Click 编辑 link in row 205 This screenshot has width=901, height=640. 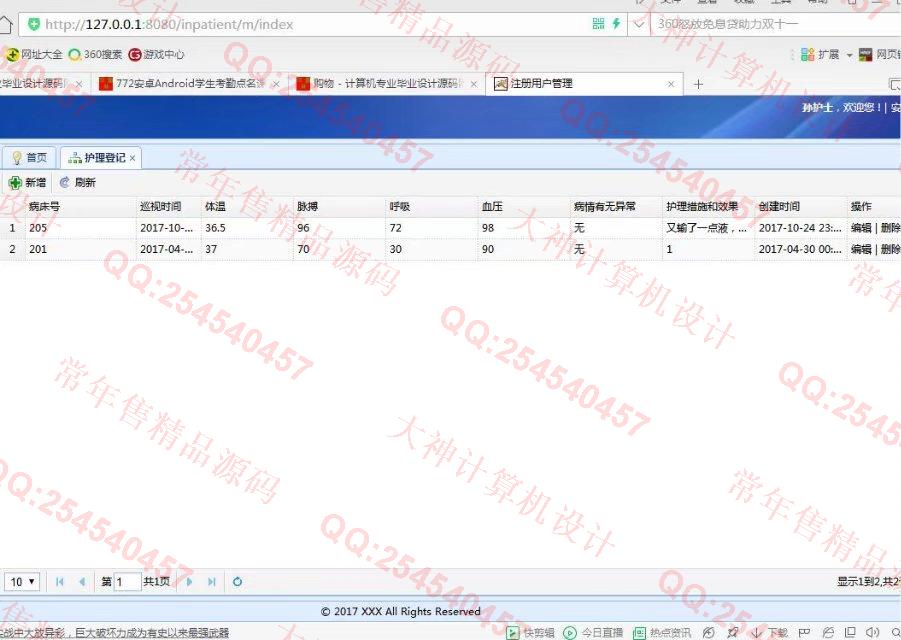[x=861, y=228]
